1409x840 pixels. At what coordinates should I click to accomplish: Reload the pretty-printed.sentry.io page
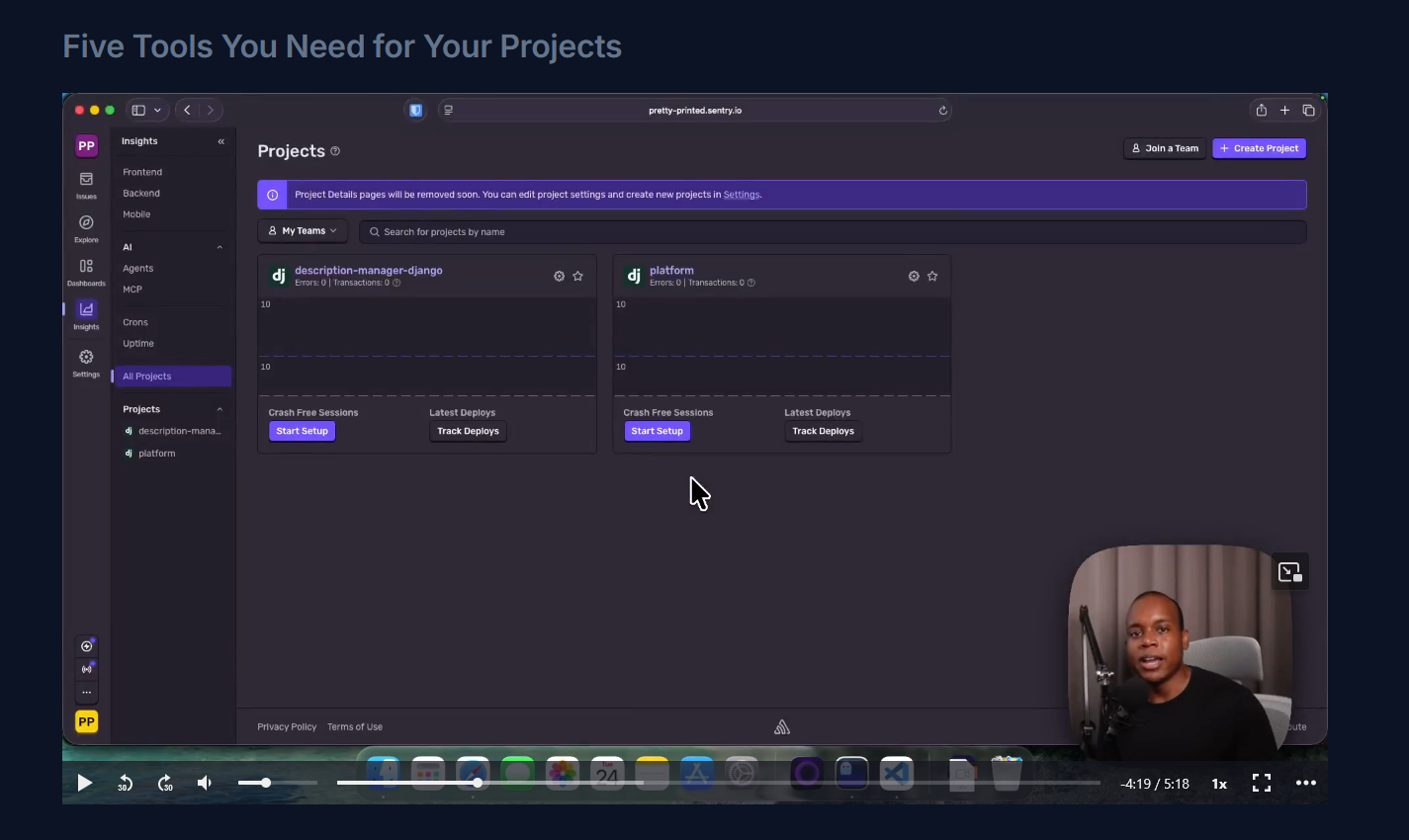[943, 110]
